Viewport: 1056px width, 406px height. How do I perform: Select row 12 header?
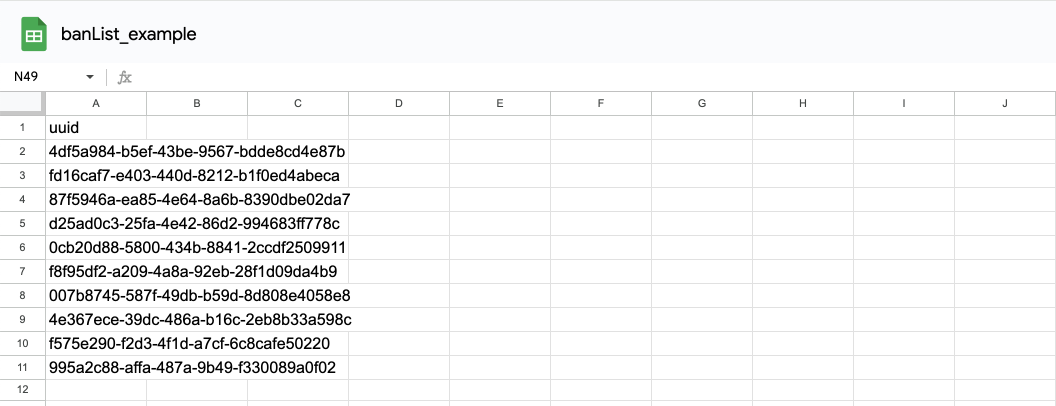click(22, 391)
